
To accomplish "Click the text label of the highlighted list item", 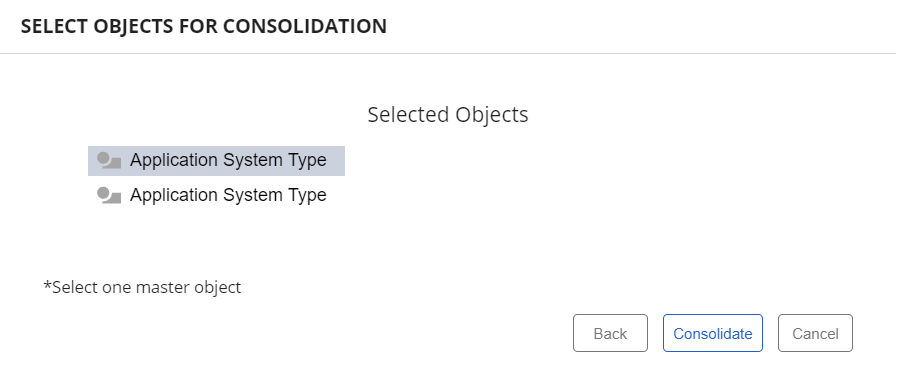I will [228, 160].
